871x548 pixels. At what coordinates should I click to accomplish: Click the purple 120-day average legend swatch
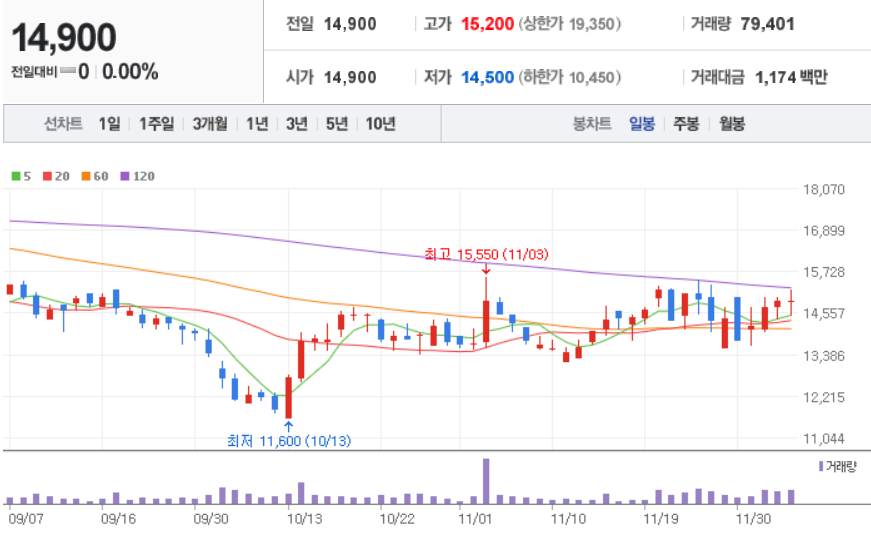pyautogui.click(x=125, y=176)
